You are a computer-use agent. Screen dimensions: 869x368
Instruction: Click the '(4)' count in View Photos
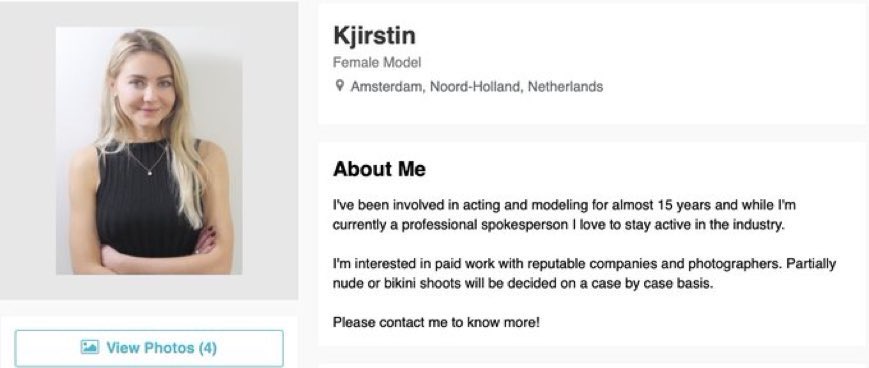pyautogui.click(x=207, y=348)
